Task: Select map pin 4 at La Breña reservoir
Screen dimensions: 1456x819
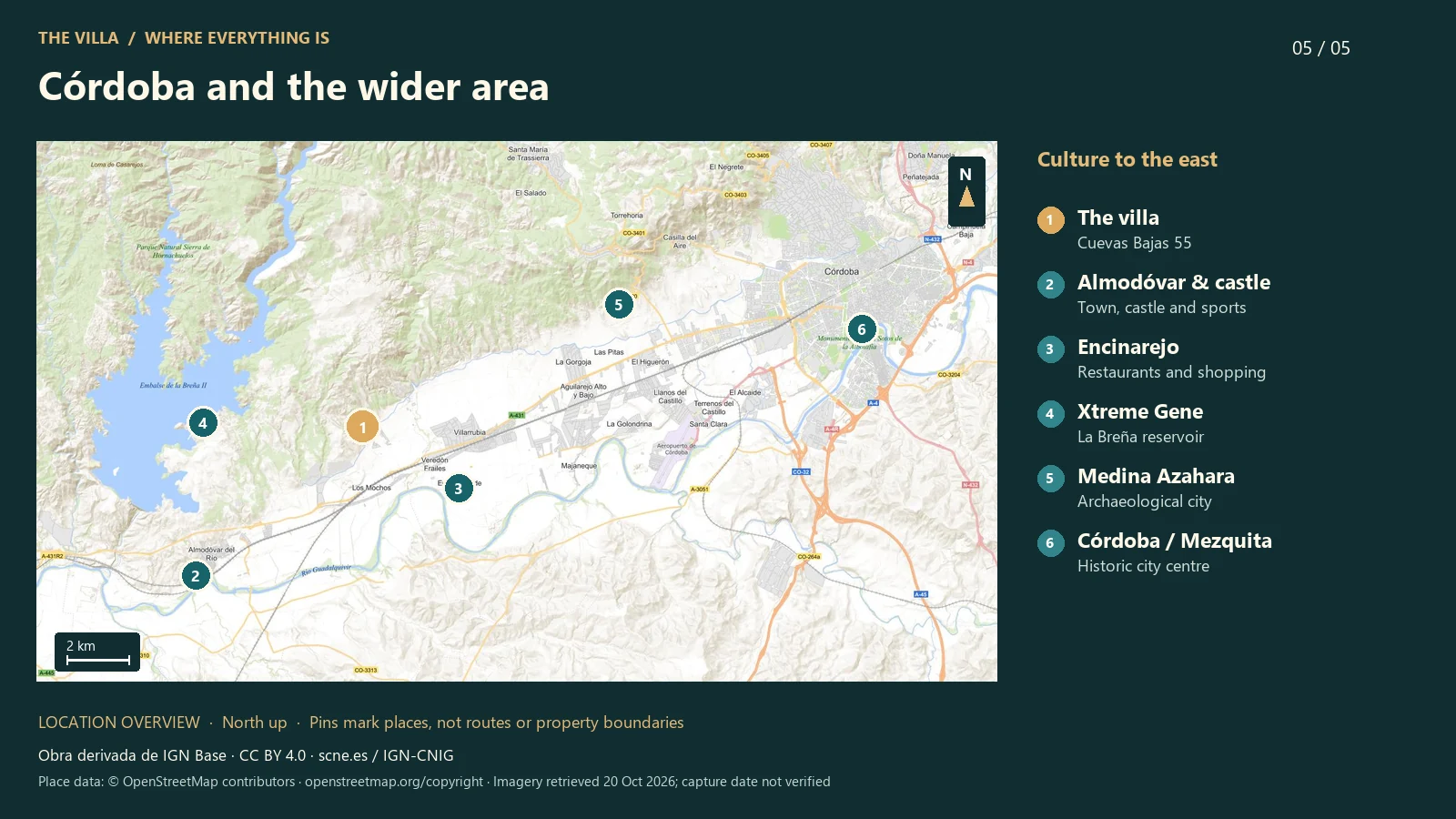Action: [x=203, y=422]
